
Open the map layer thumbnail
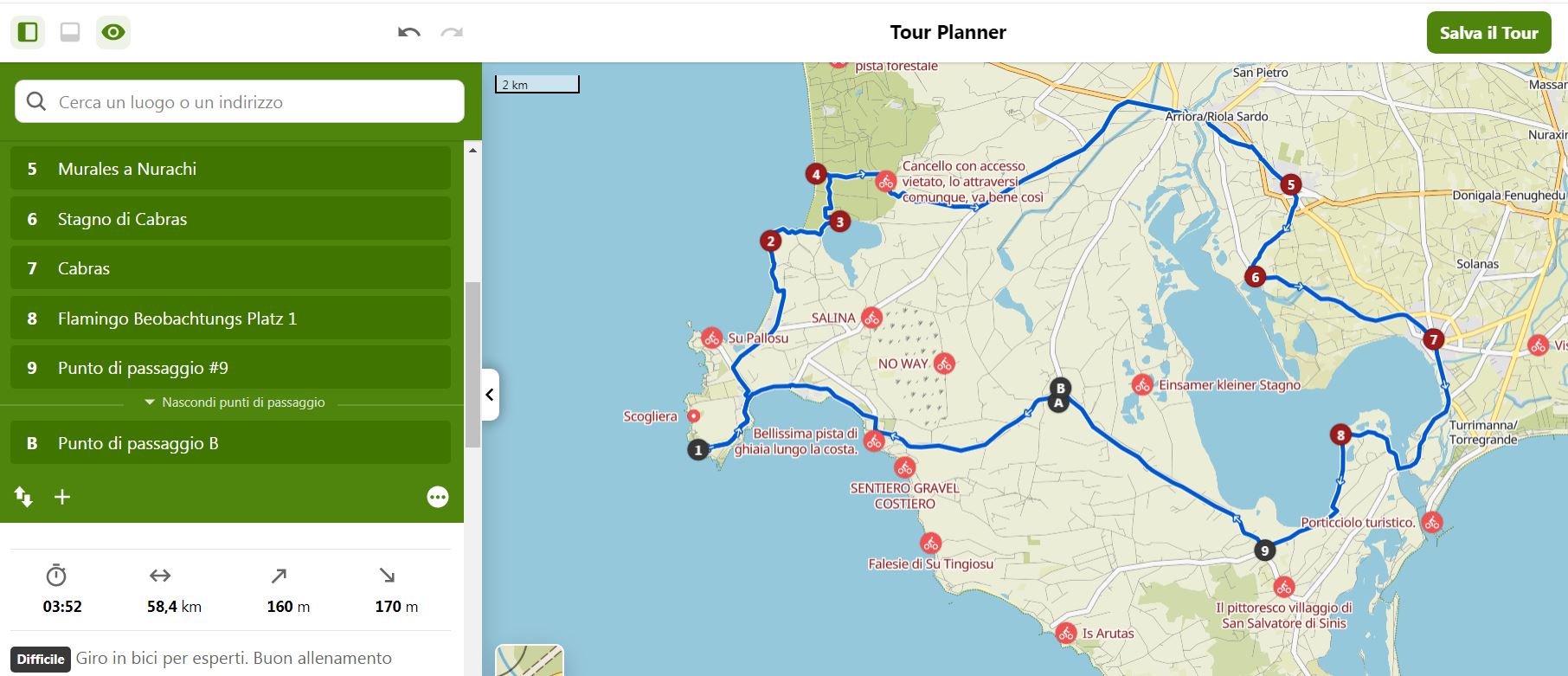tap(529, 661)
